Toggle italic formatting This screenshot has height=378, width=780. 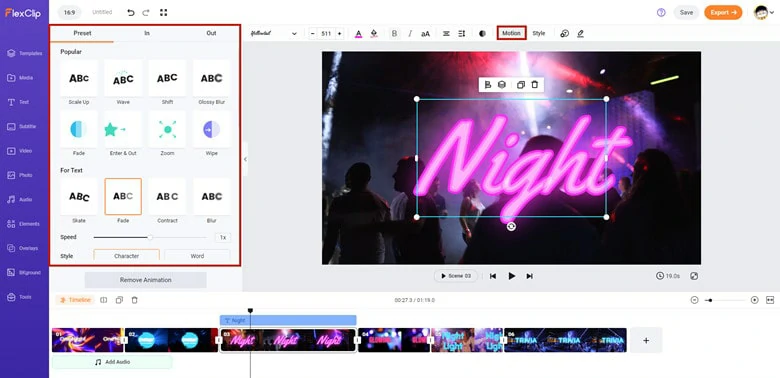pos(410,34)
